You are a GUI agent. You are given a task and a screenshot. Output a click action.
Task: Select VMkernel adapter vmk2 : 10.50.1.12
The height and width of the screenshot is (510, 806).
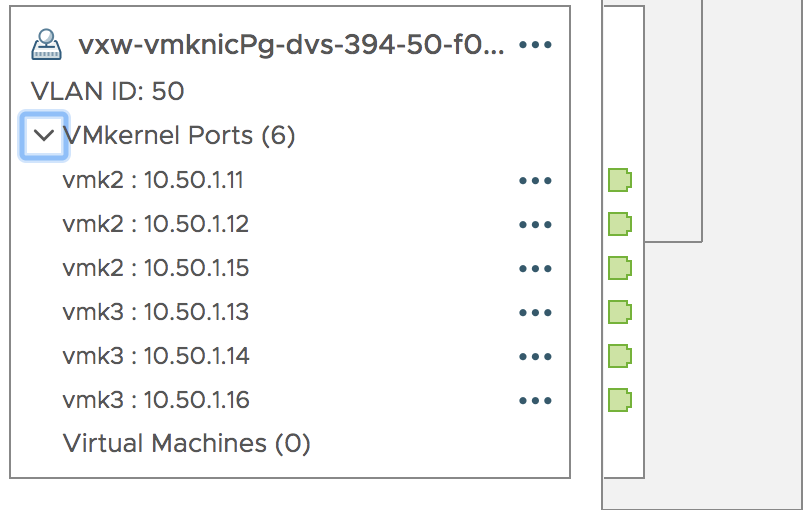[156, 224]
